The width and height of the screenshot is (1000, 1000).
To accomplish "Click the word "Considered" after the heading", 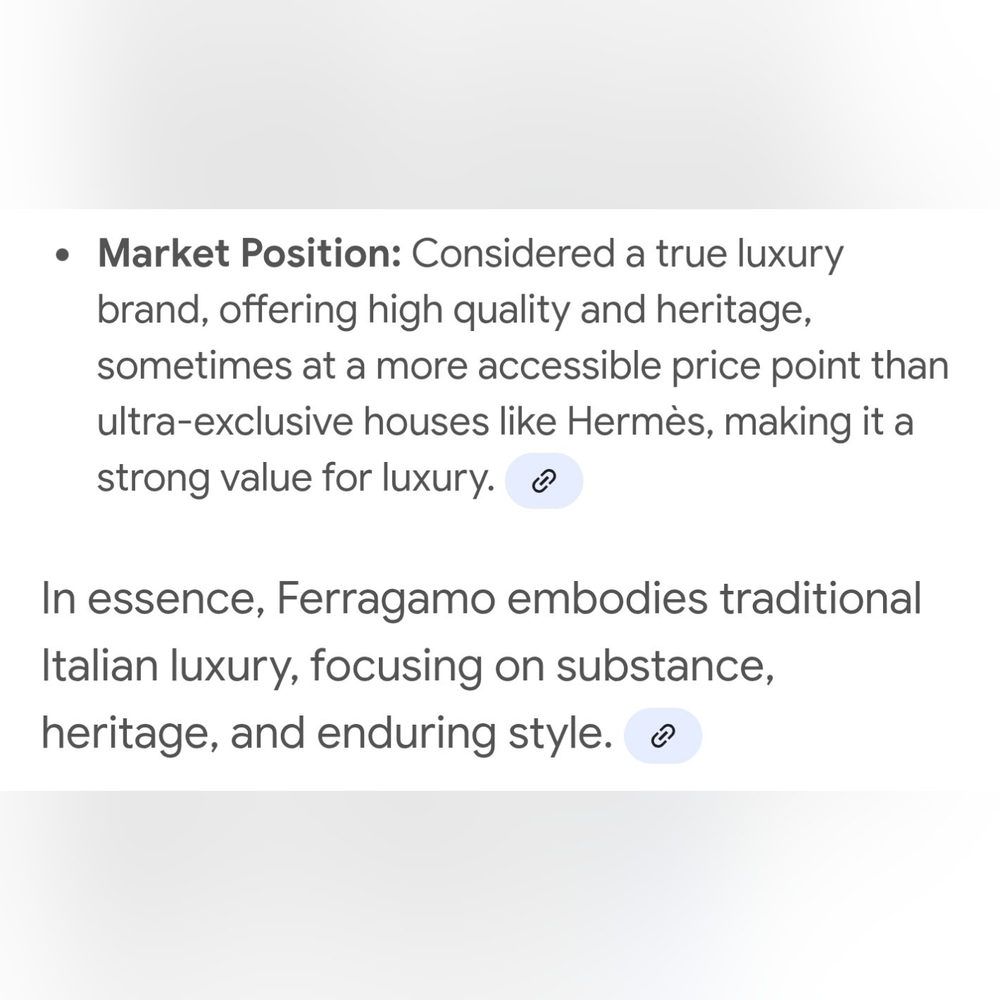I will click(513, 253).
